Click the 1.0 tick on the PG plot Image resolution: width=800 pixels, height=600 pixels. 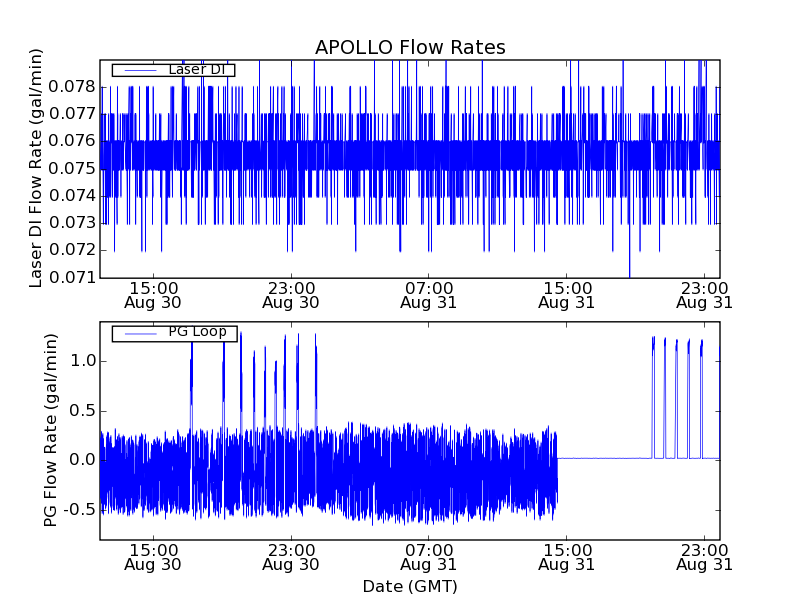80,360
